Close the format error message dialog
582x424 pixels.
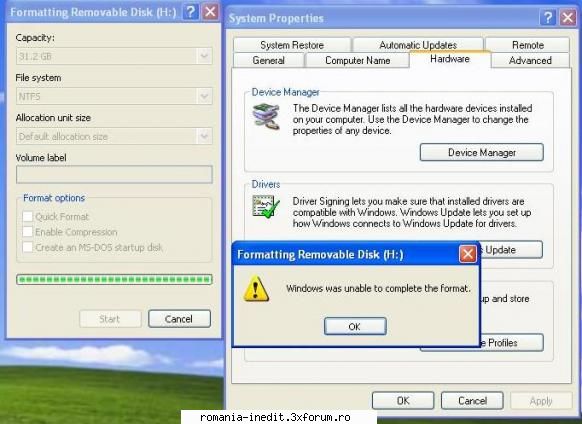468,254
